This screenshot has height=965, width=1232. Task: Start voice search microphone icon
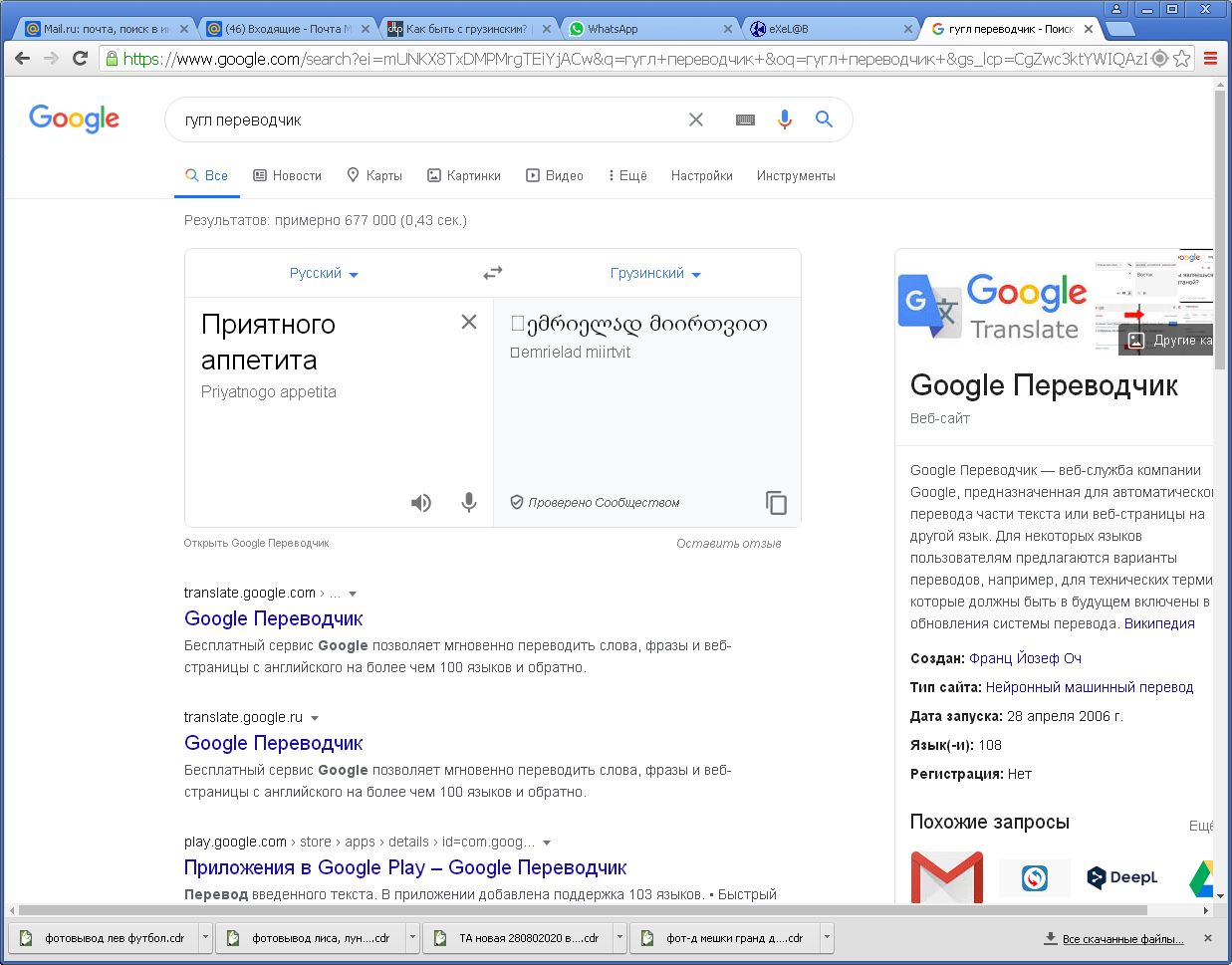(x=785, y=120)
